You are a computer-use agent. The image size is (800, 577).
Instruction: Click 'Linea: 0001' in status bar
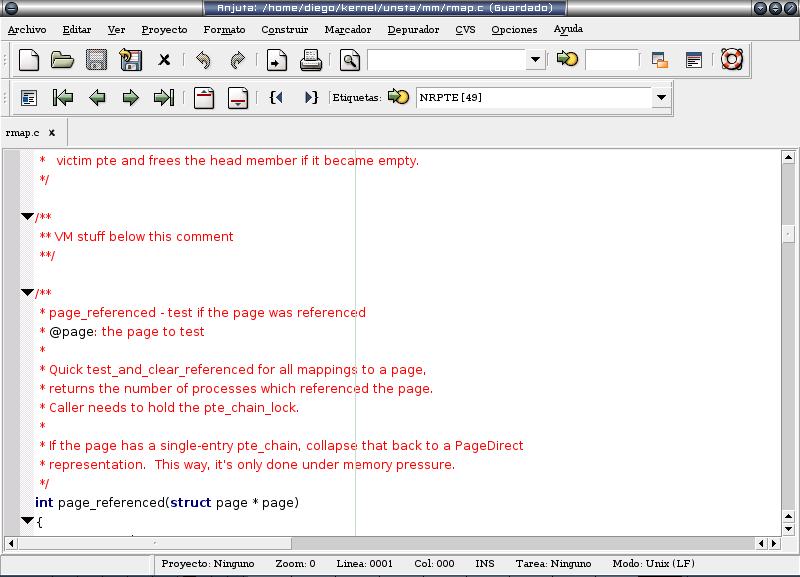click(364, 564)
